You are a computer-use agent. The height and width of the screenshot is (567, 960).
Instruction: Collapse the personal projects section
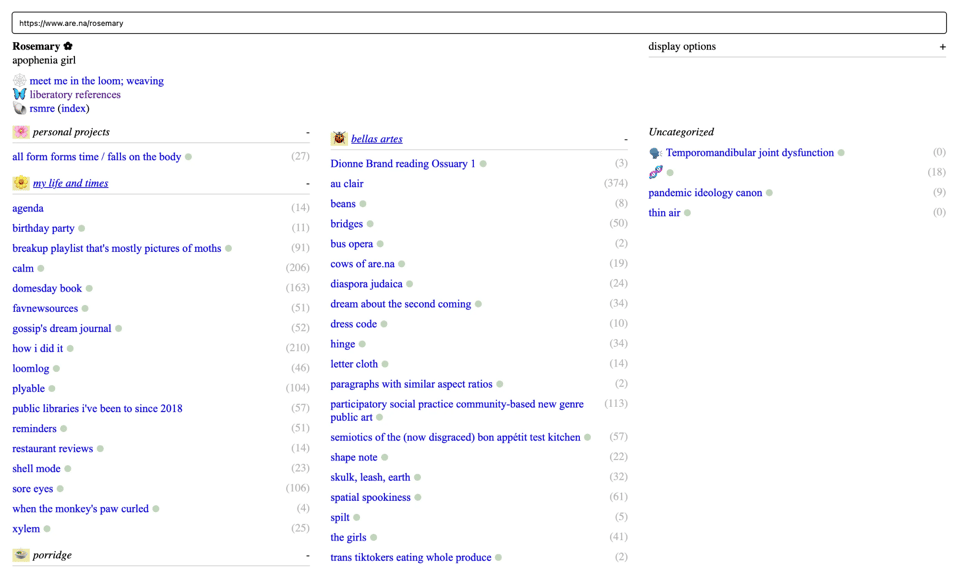(307, 132)
